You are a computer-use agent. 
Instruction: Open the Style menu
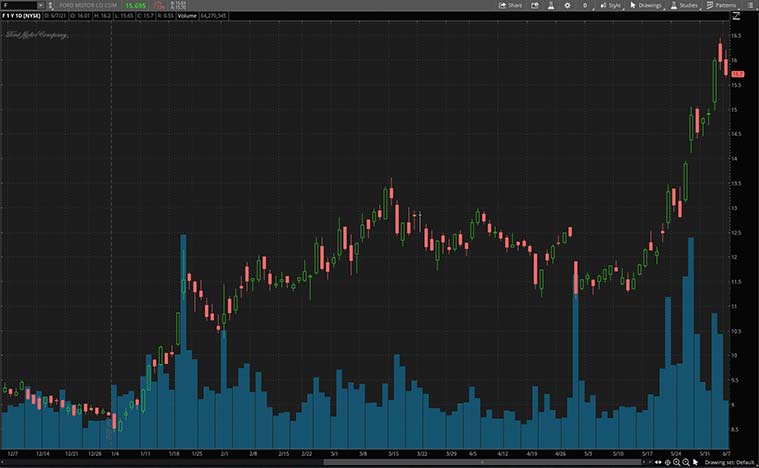610,5
